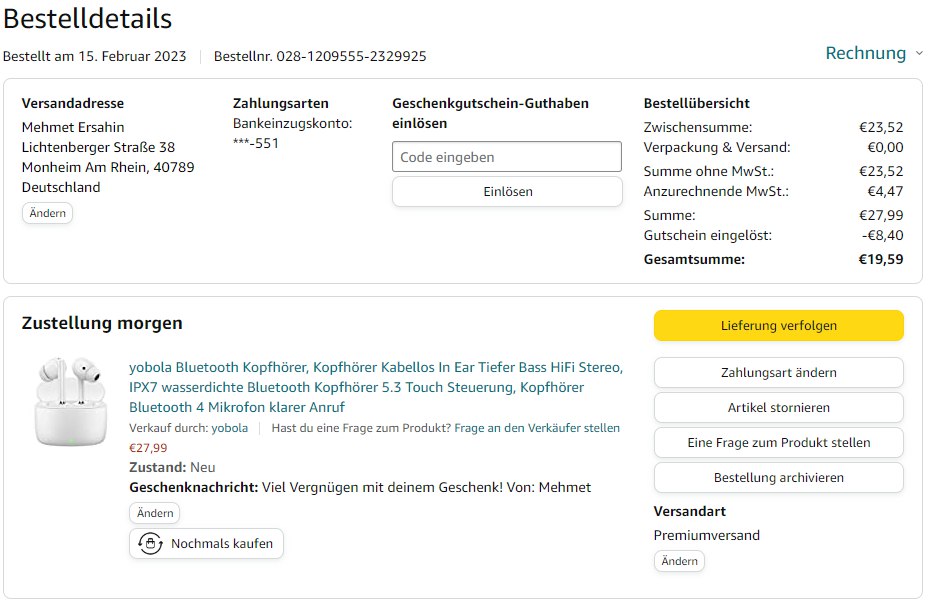The image size is (936, 608).
Task: Click the Nochmals kaufen button
Action: pyautogui.click(x=207, y=544)
